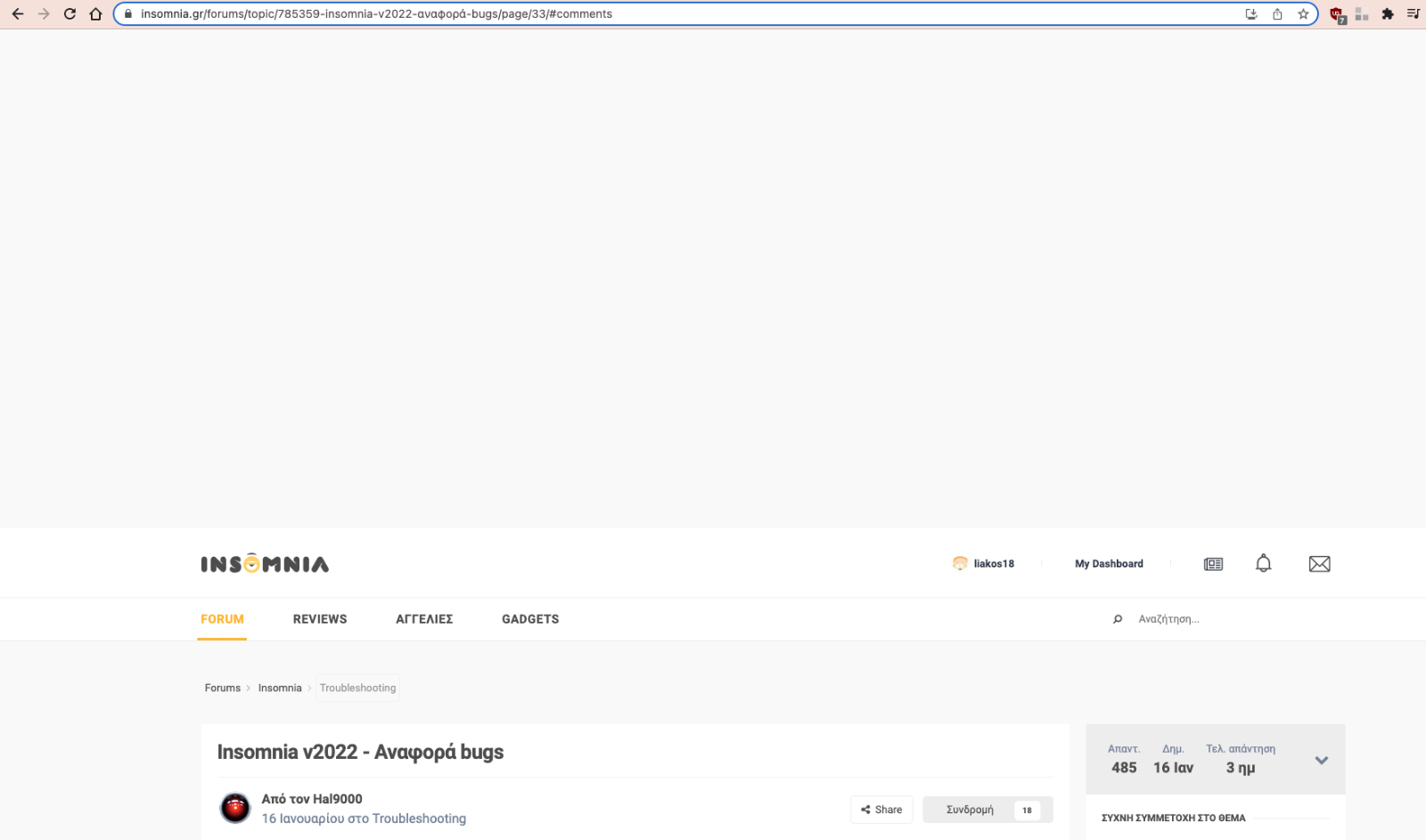Image resolution: width=1426 pixels, height=840 pixels.
Task: Expand the topic stats chevron
Action: [1322, 760]
